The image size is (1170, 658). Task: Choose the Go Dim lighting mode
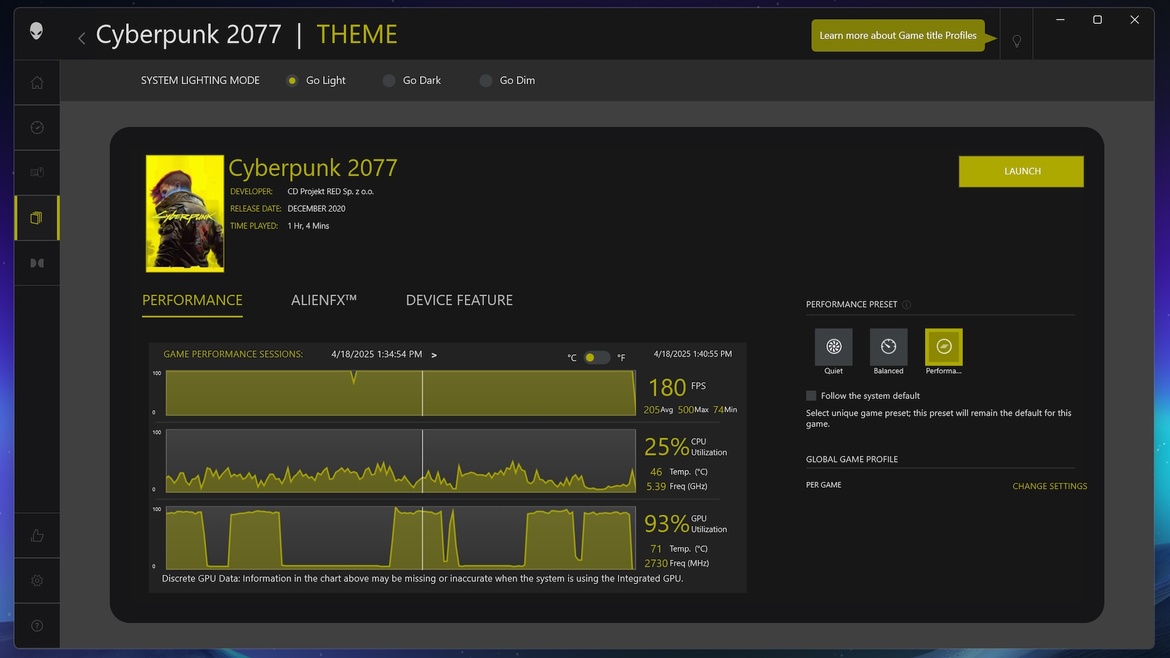tap(486, 81)
